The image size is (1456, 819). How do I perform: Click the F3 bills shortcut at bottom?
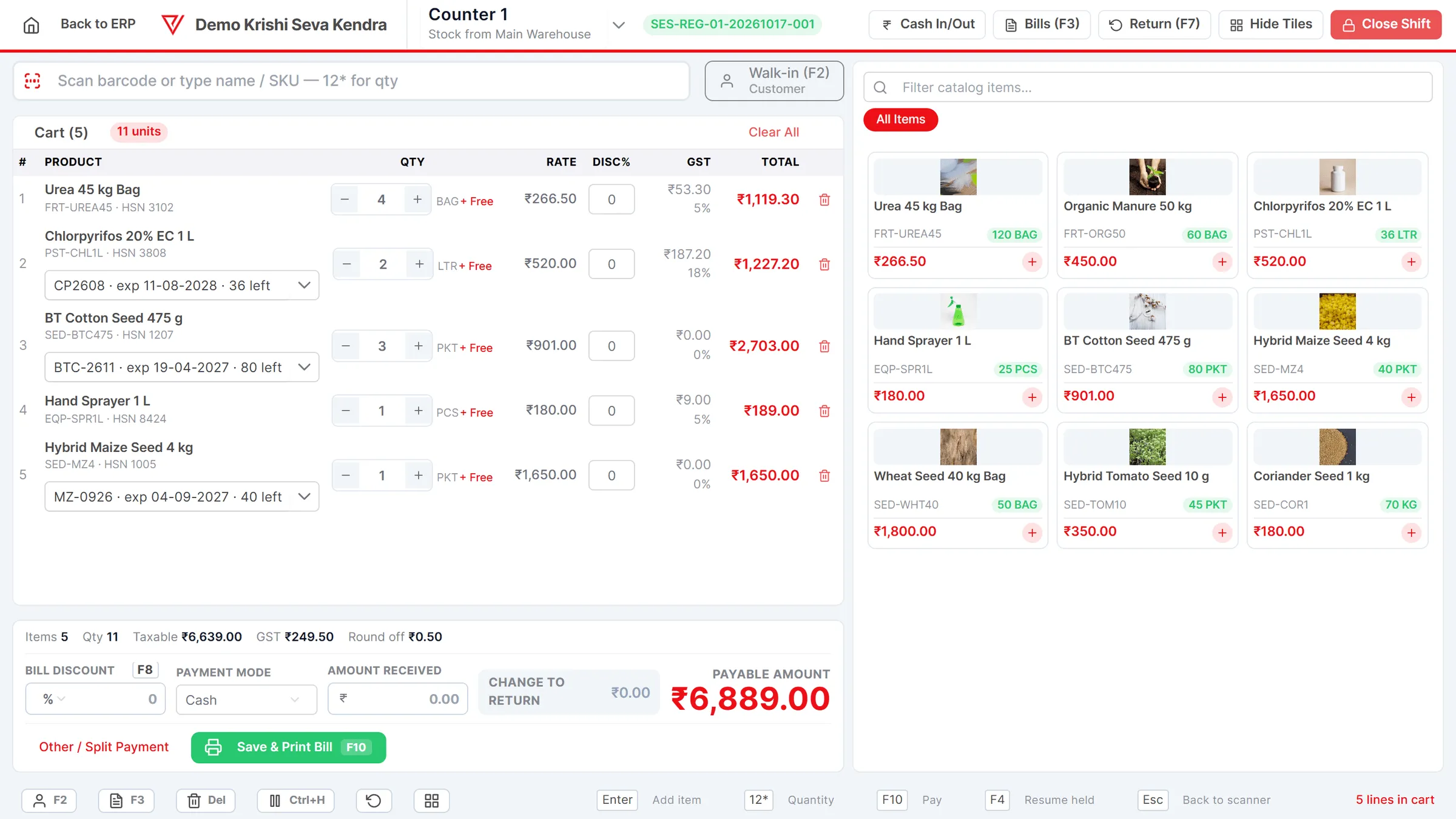(x=126, y=801)
